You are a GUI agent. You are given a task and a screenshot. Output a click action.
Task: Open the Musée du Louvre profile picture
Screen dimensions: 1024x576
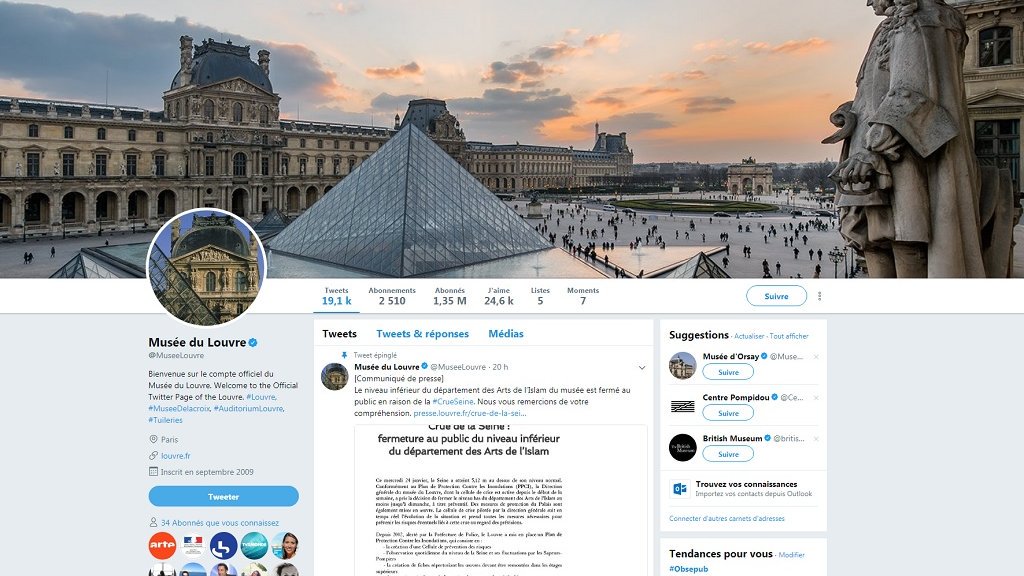(206, 267)
